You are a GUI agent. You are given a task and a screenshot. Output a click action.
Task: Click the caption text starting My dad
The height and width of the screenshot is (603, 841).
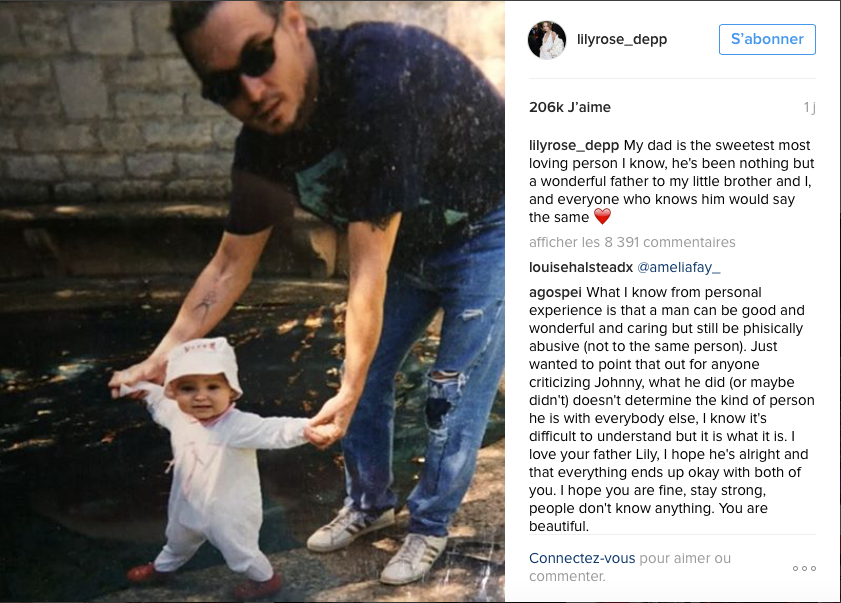pyautogui.click(x=672, y=181)
